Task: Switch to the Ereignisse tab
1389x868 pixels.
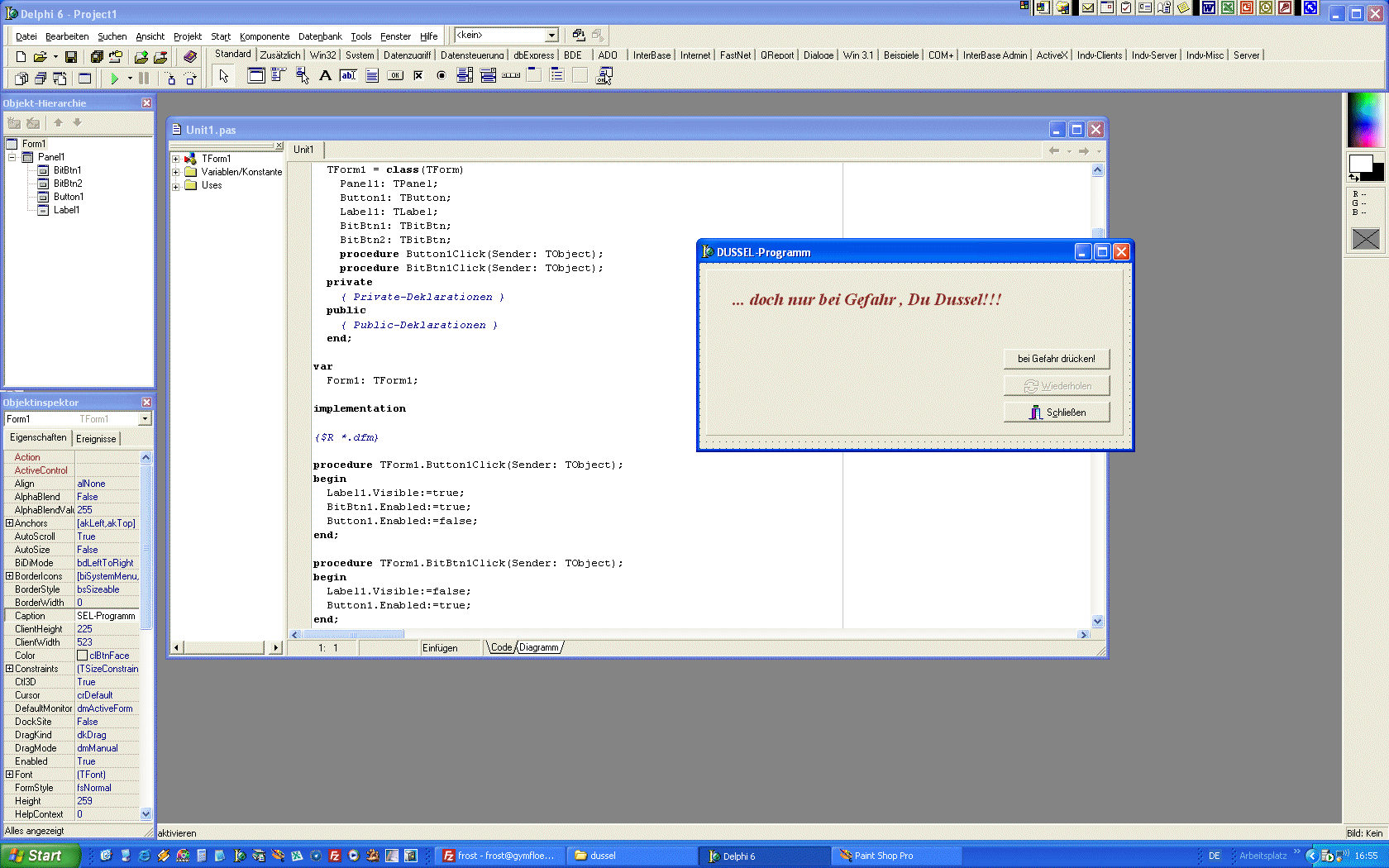Action: click(96, 439)
